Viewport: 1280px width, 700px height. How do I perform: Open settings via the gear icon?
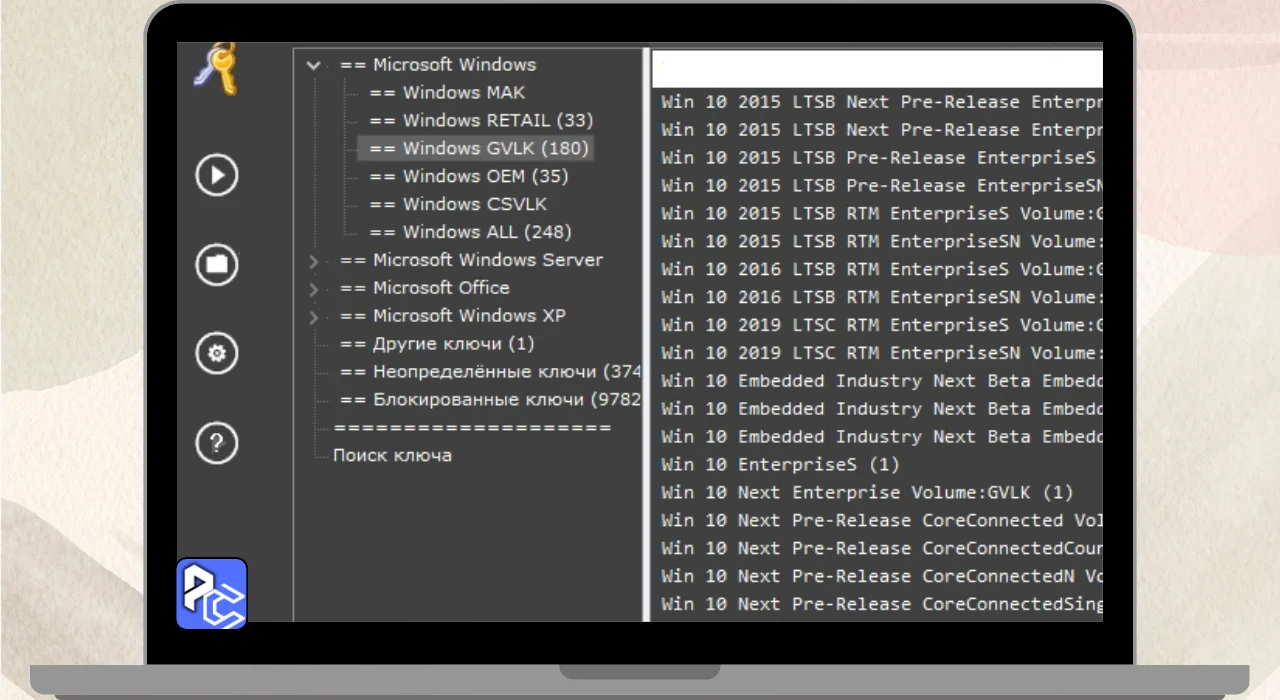216,353
